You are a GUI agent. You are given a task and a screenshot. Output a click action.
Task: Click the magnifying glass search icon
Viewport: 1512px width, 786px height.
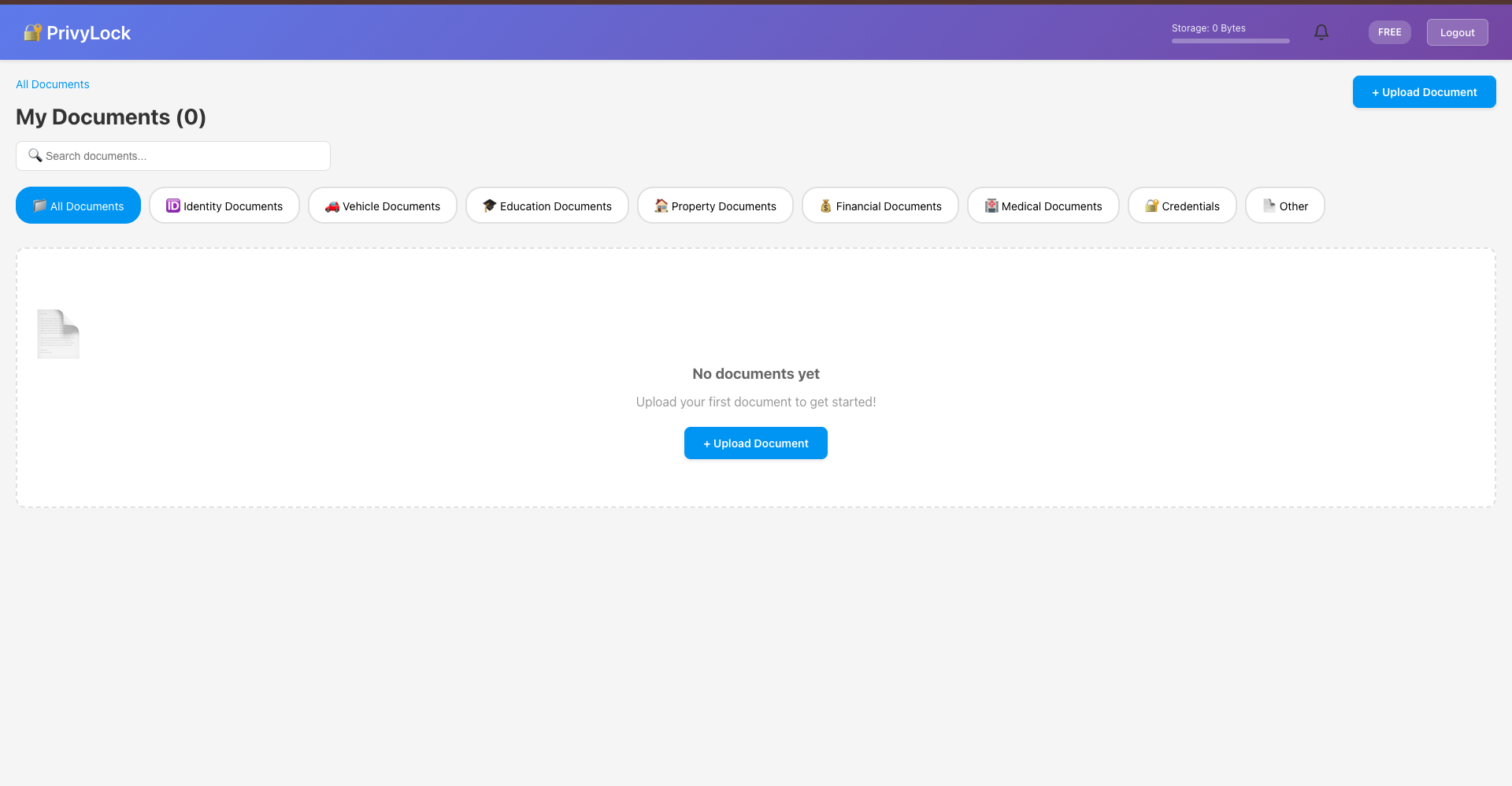[x=35, y=155]
